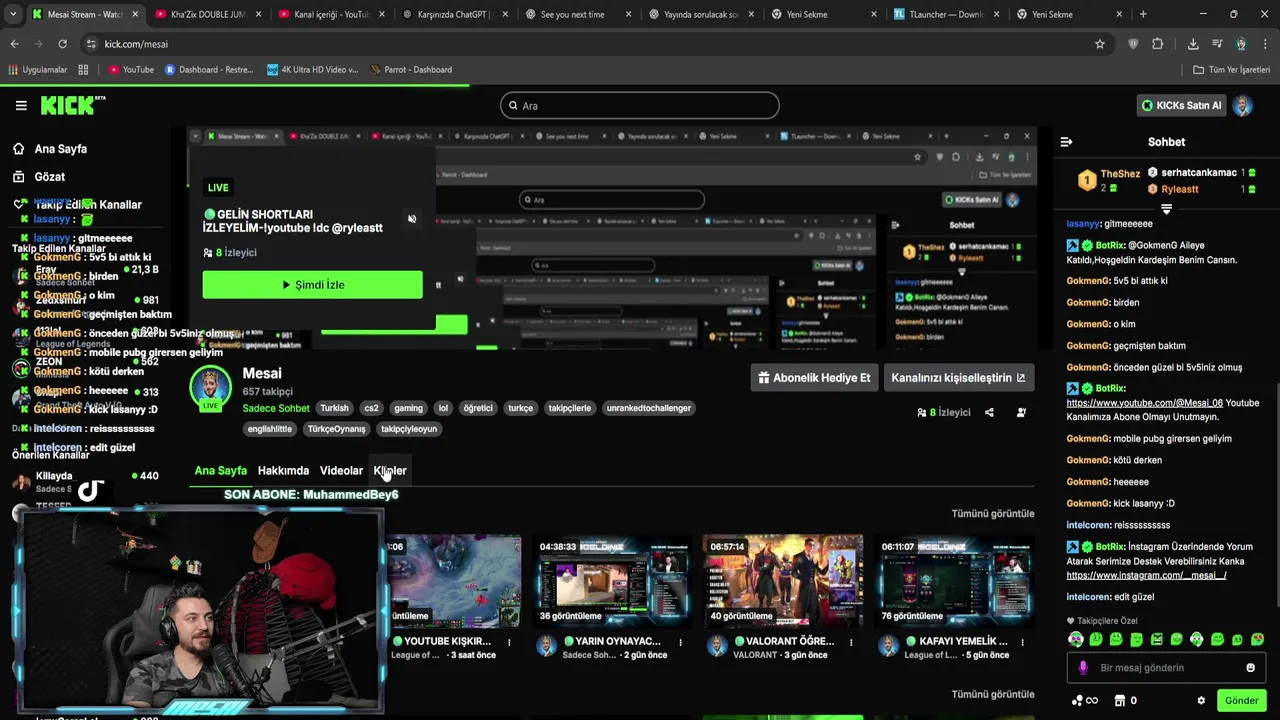This screenshot has height=720, width=1280.
Task: Open the Sadece Sohbet category link
Action: [x=276, y=408]
